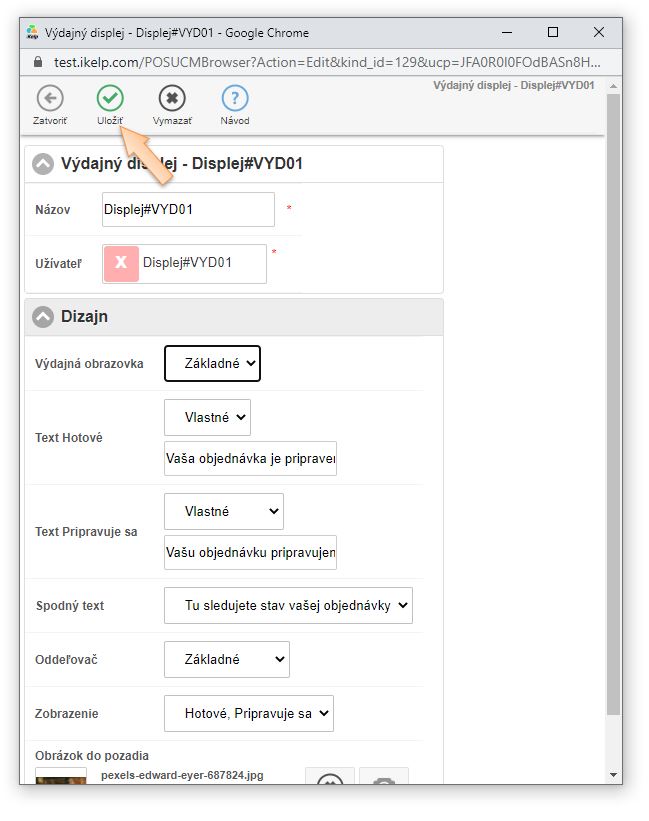This screenshot has height=821, width=649.
Task: Click the round remove-image icon beside filename
Action: [330, 777]
